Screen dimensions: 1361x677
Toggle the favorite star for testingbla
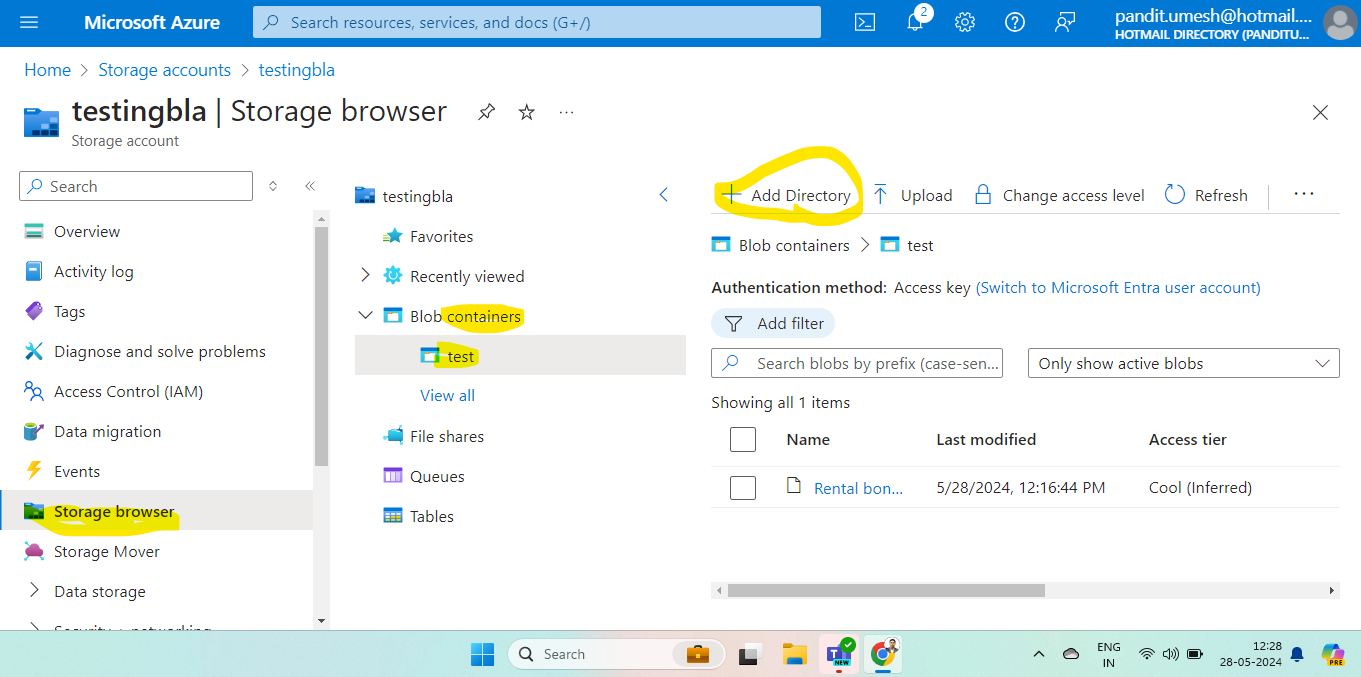[526, 112]
